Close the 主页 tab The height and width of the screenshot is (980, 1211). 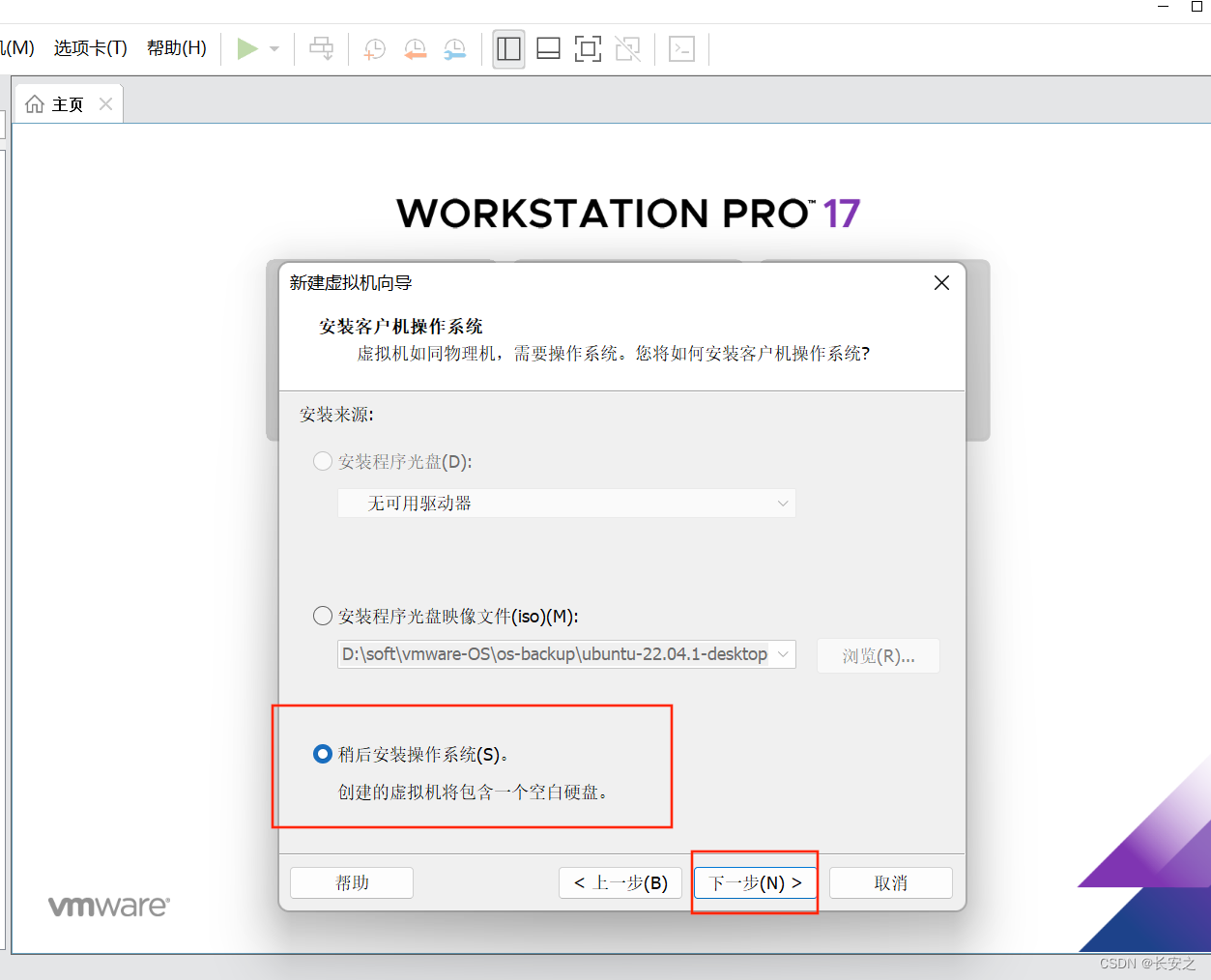[x=105, y=103]
